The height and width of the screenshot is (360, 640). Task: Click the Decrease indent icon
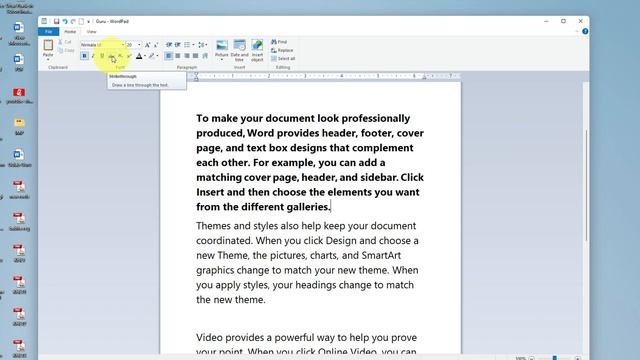169,45
